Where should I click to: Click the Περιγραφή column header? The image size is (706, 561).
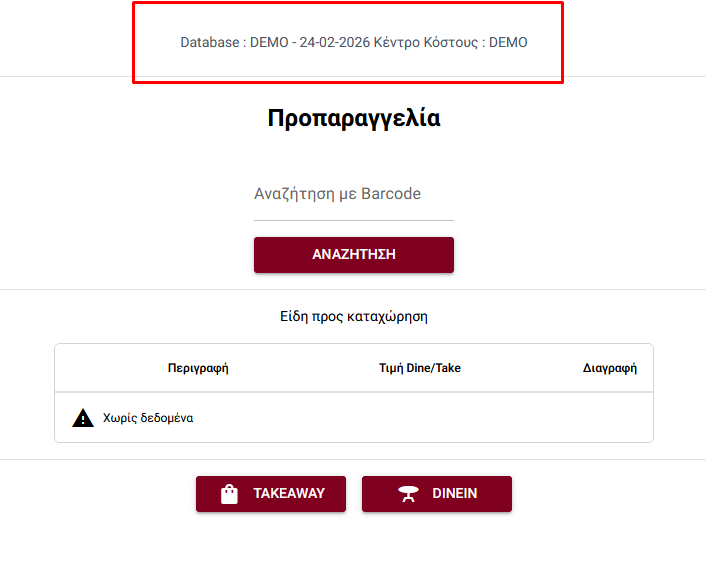tap(198, 368)
